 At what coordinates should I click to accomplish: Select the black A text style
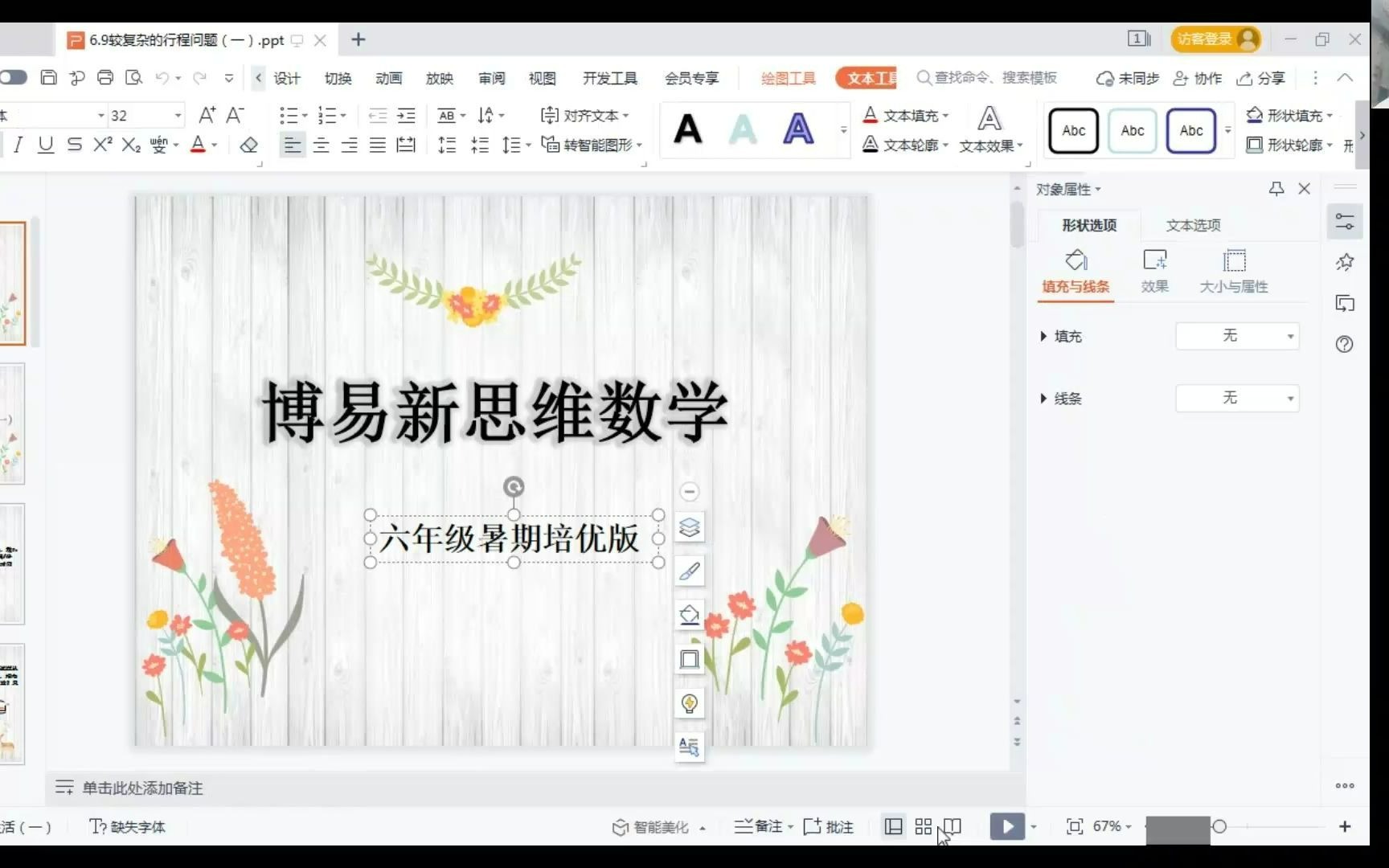[x=688, y=129]
